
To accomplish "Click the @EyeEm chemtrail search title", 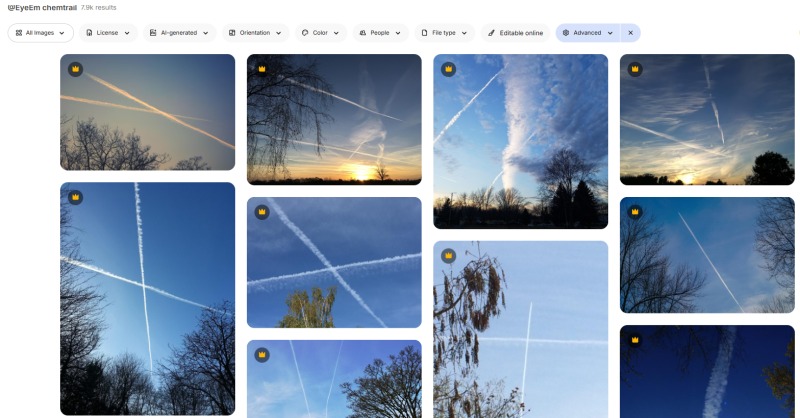I will pos(42,8).
